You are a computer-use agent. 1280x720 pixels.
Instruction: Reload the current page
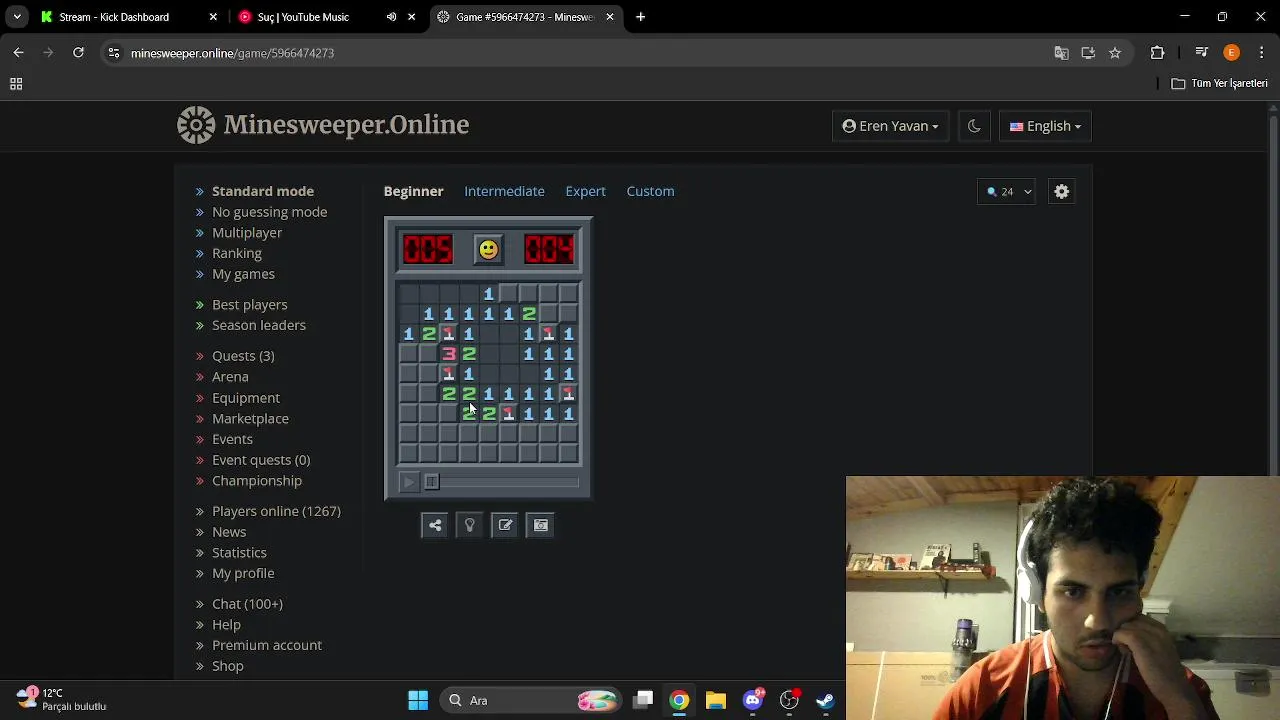coord(78,53)
